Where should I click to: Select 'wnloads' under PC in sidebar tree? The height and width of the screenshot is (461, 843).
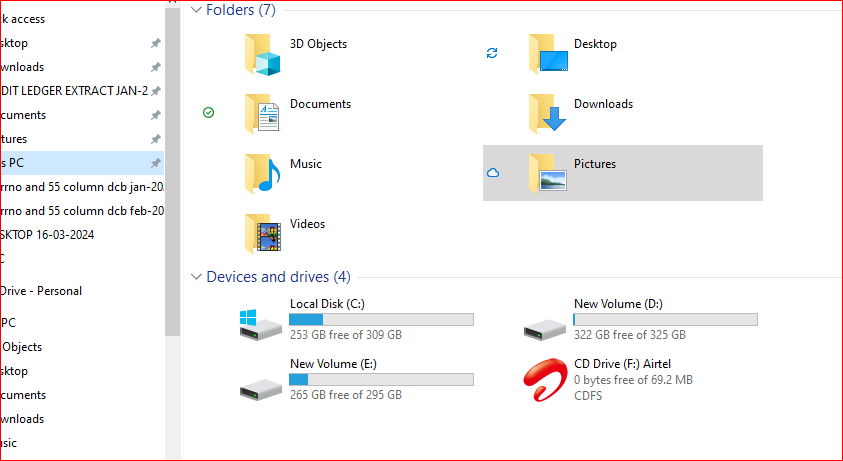coord(22,419)
